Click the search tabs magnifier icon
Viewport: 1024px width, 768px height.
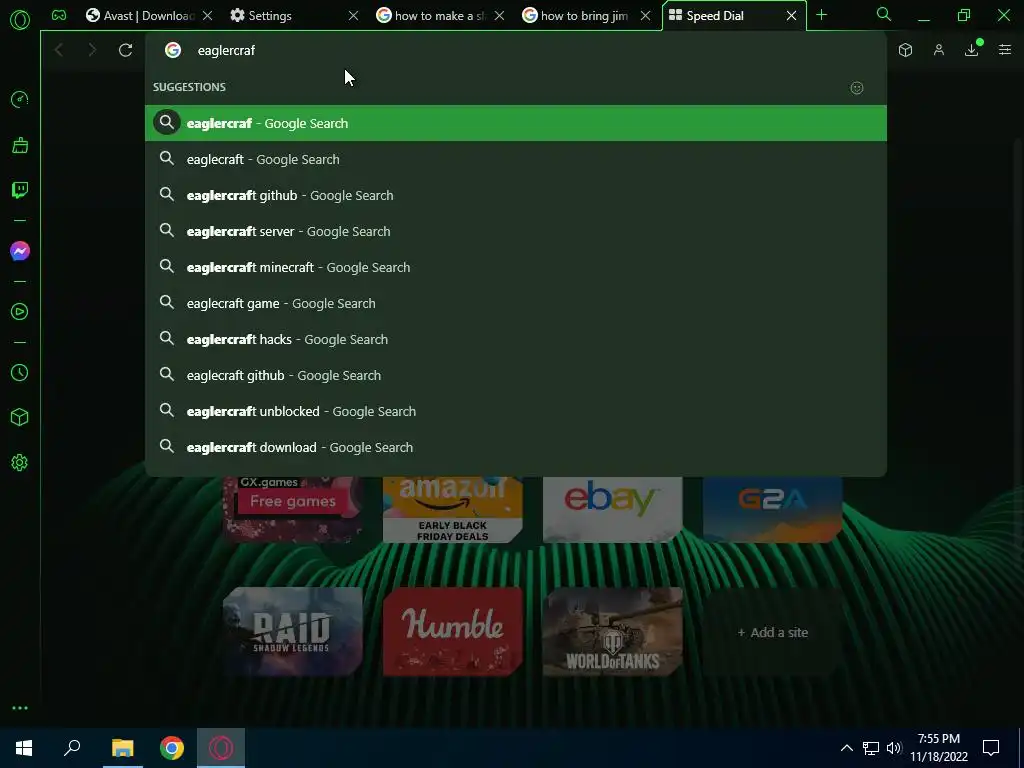pos(884,14)
